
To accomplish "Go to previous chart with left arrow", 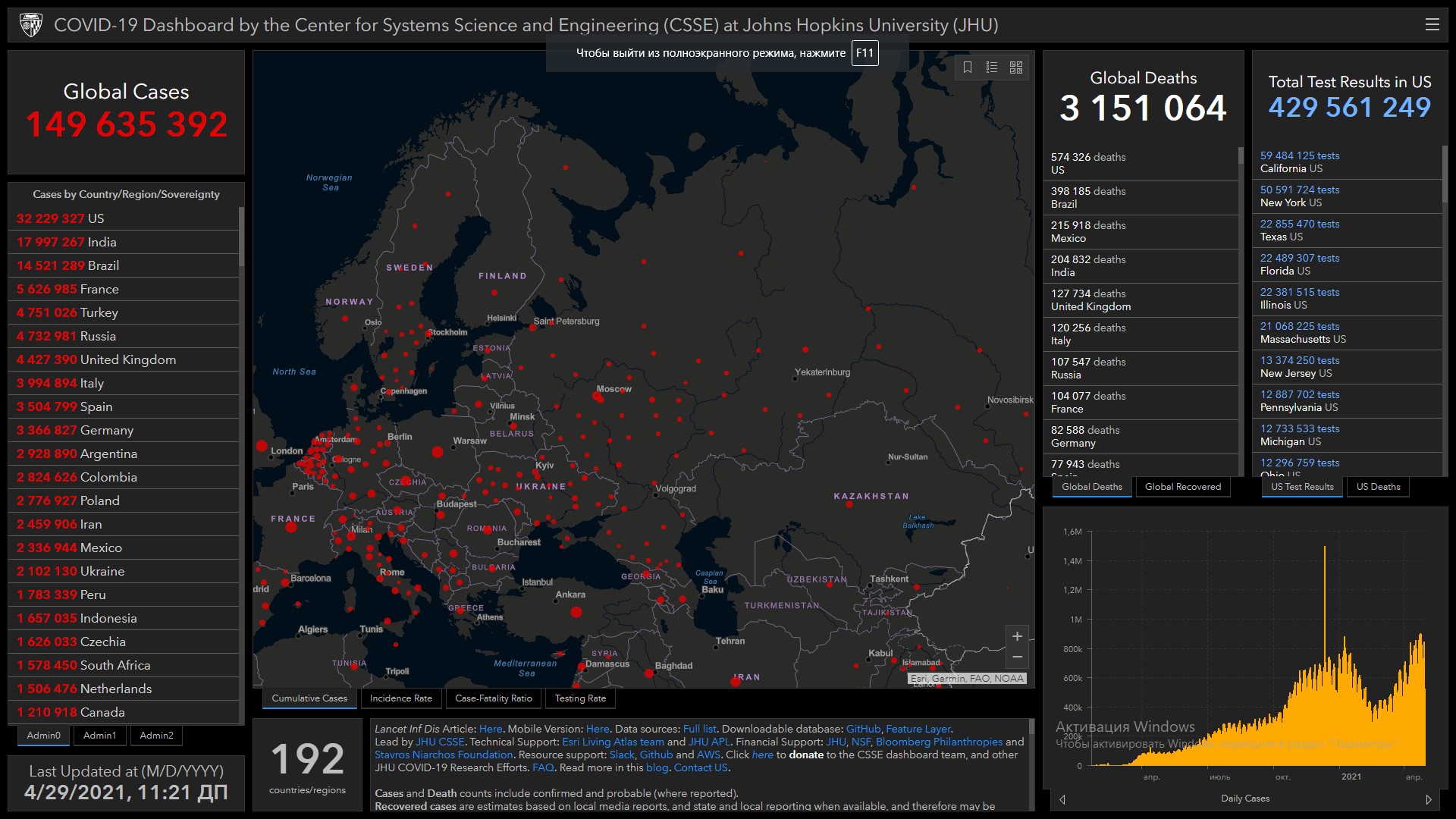I will click(x=1062, y=799).
